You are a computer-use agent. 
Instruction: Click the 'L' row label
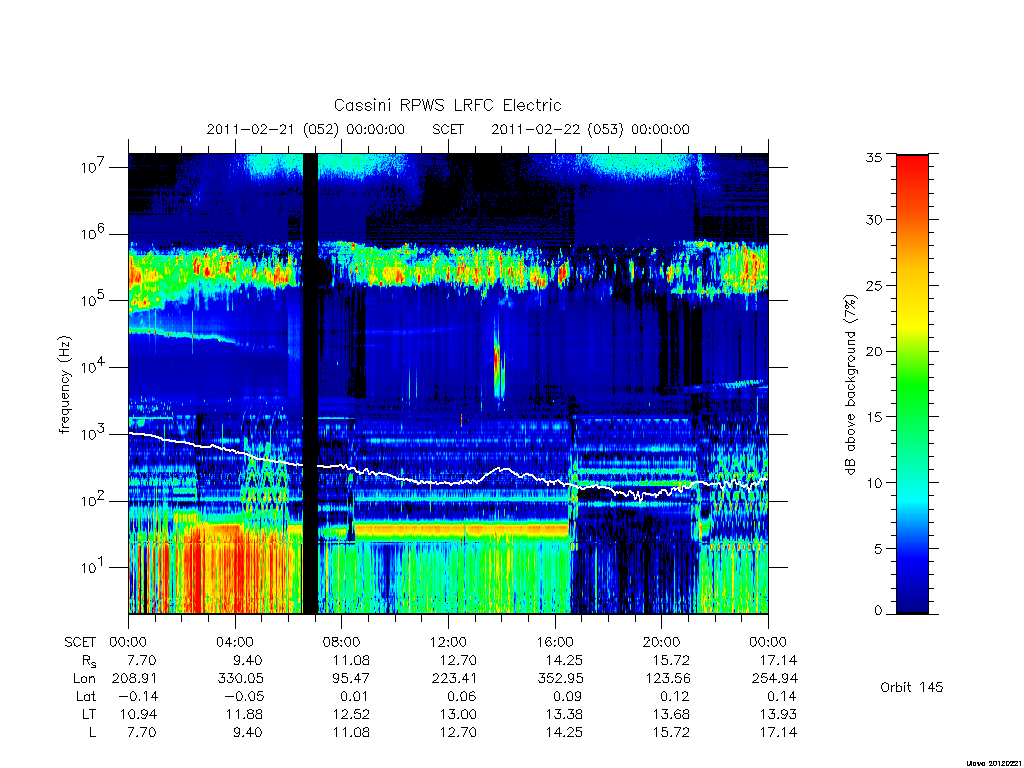click(x=92, y=732)
